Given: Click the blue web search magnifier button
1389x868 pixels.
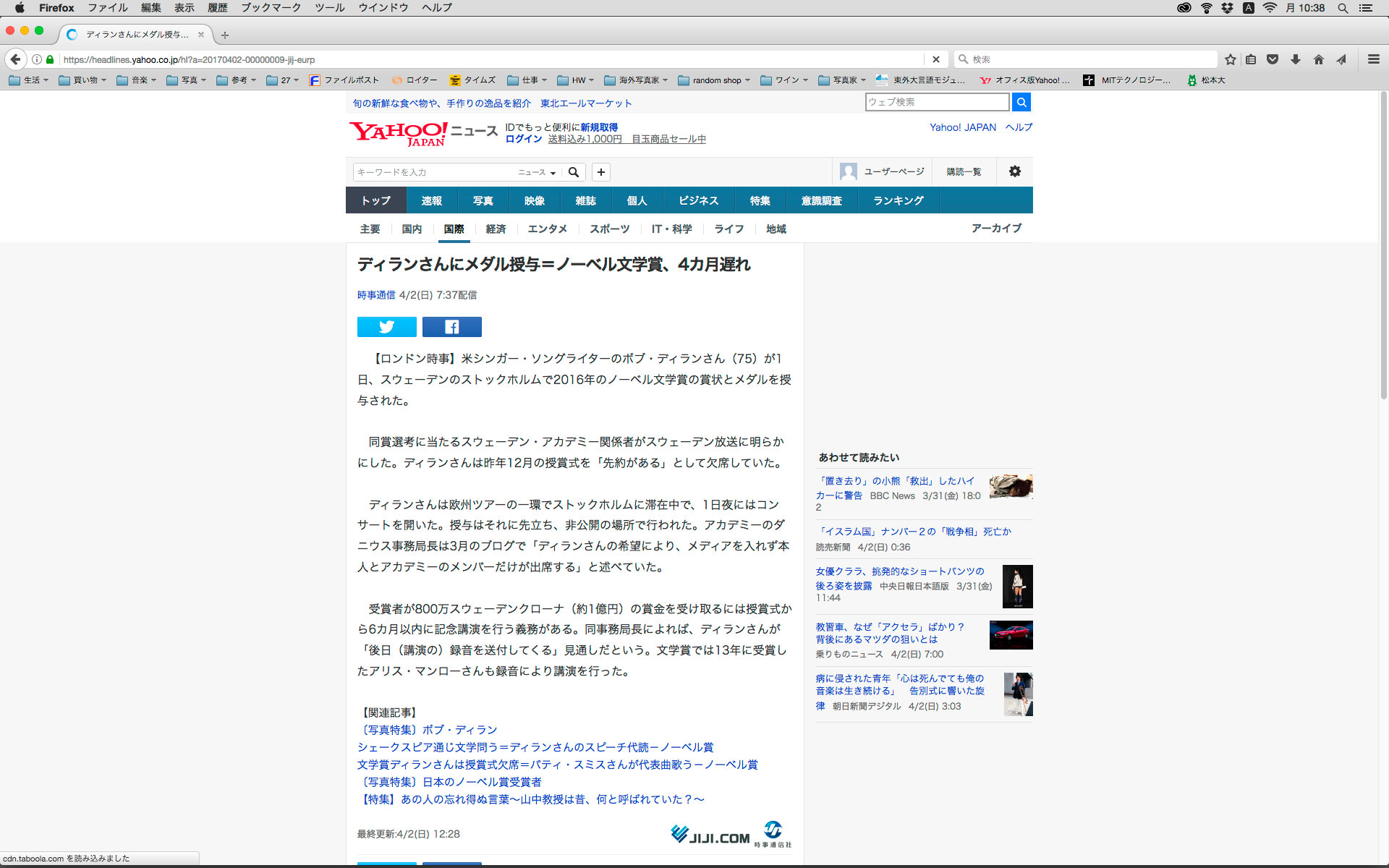Looking at the screenshot, I should (x=1021, y=102).
